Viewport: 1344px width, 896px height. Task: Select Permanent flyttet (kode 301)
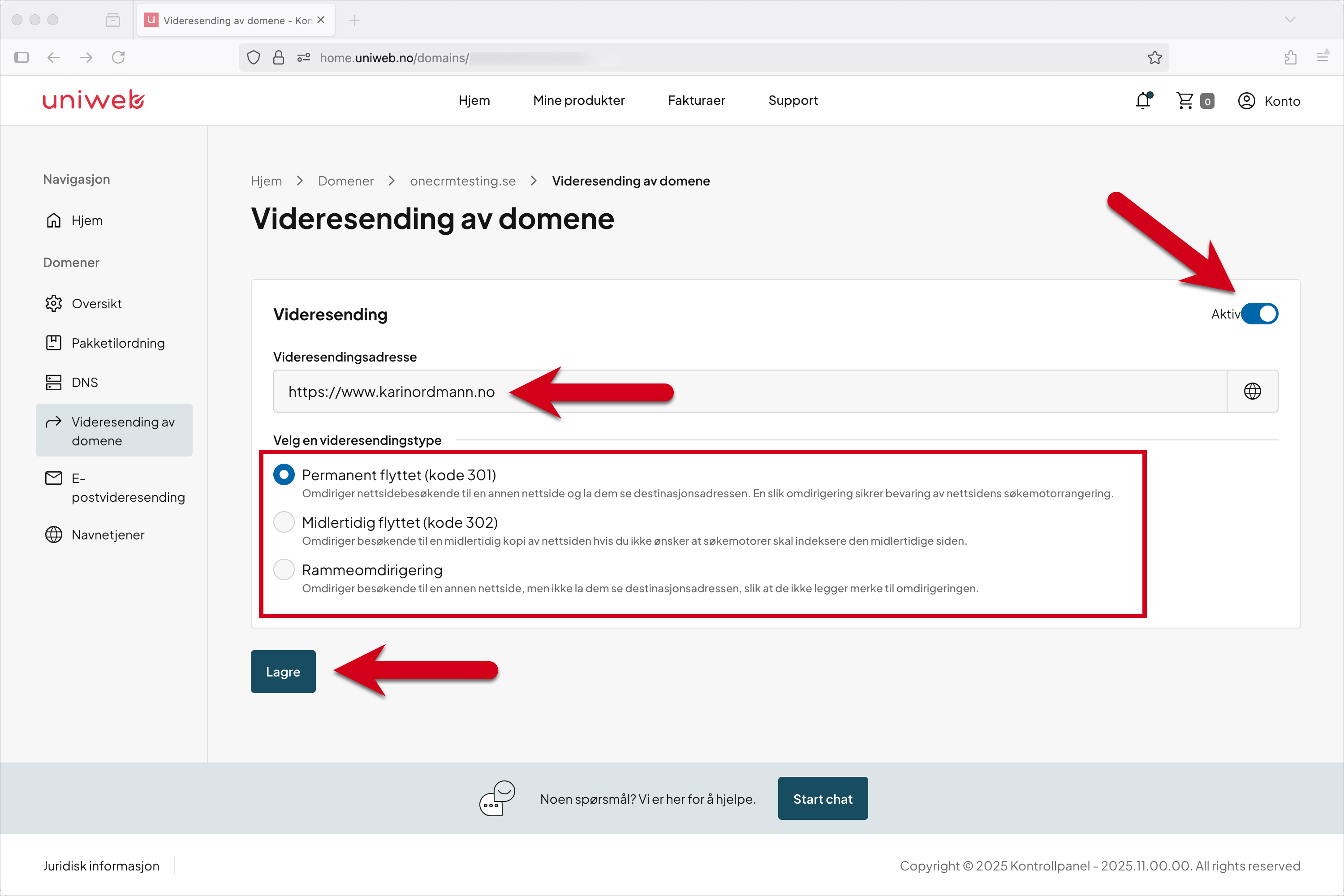coord(284,475)
